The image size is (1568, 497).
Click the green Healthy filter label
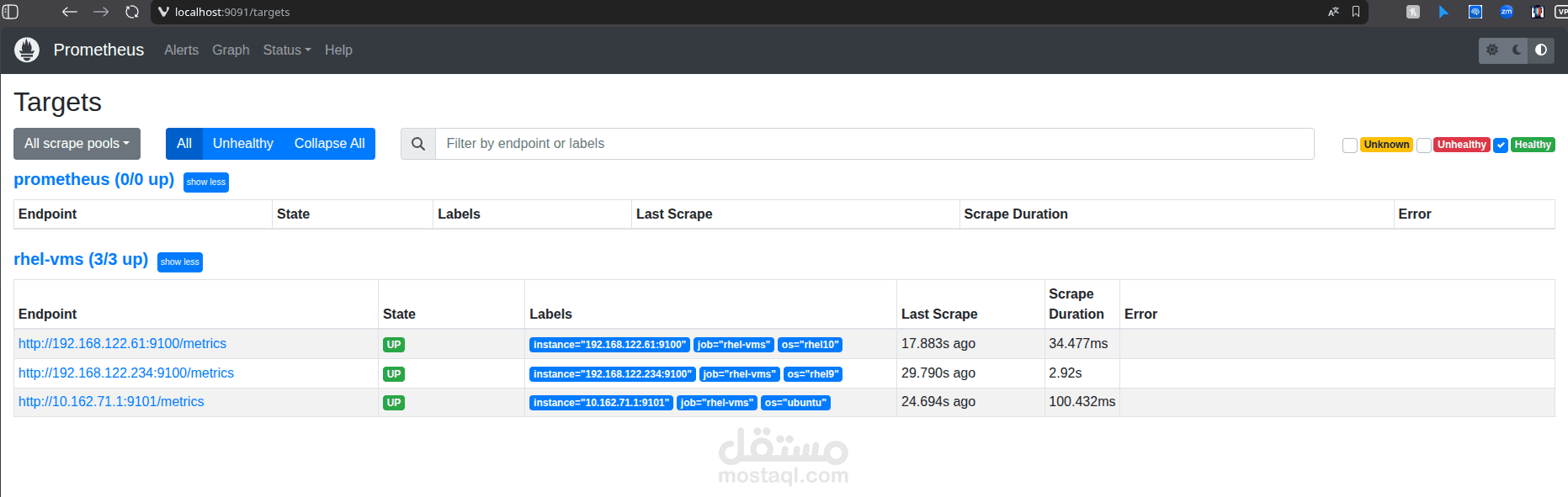point(1533,145)
